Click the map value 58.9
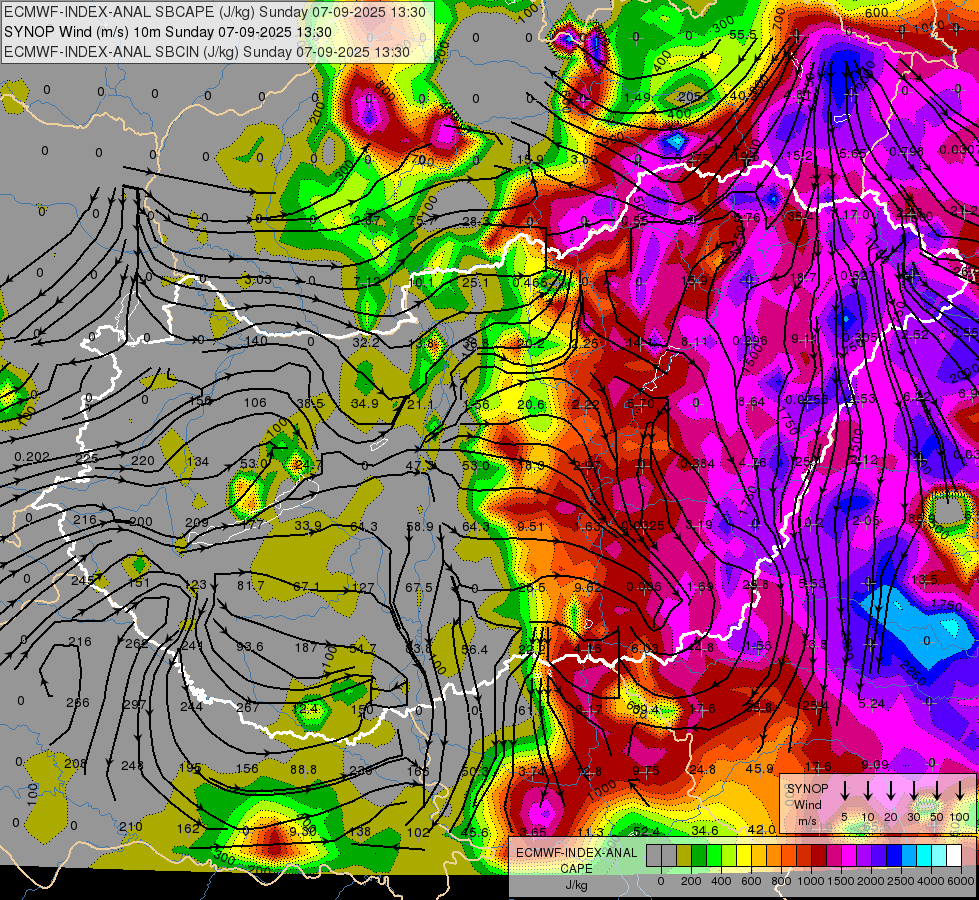Viewport: 979px width, 900px height. [420, 527]
